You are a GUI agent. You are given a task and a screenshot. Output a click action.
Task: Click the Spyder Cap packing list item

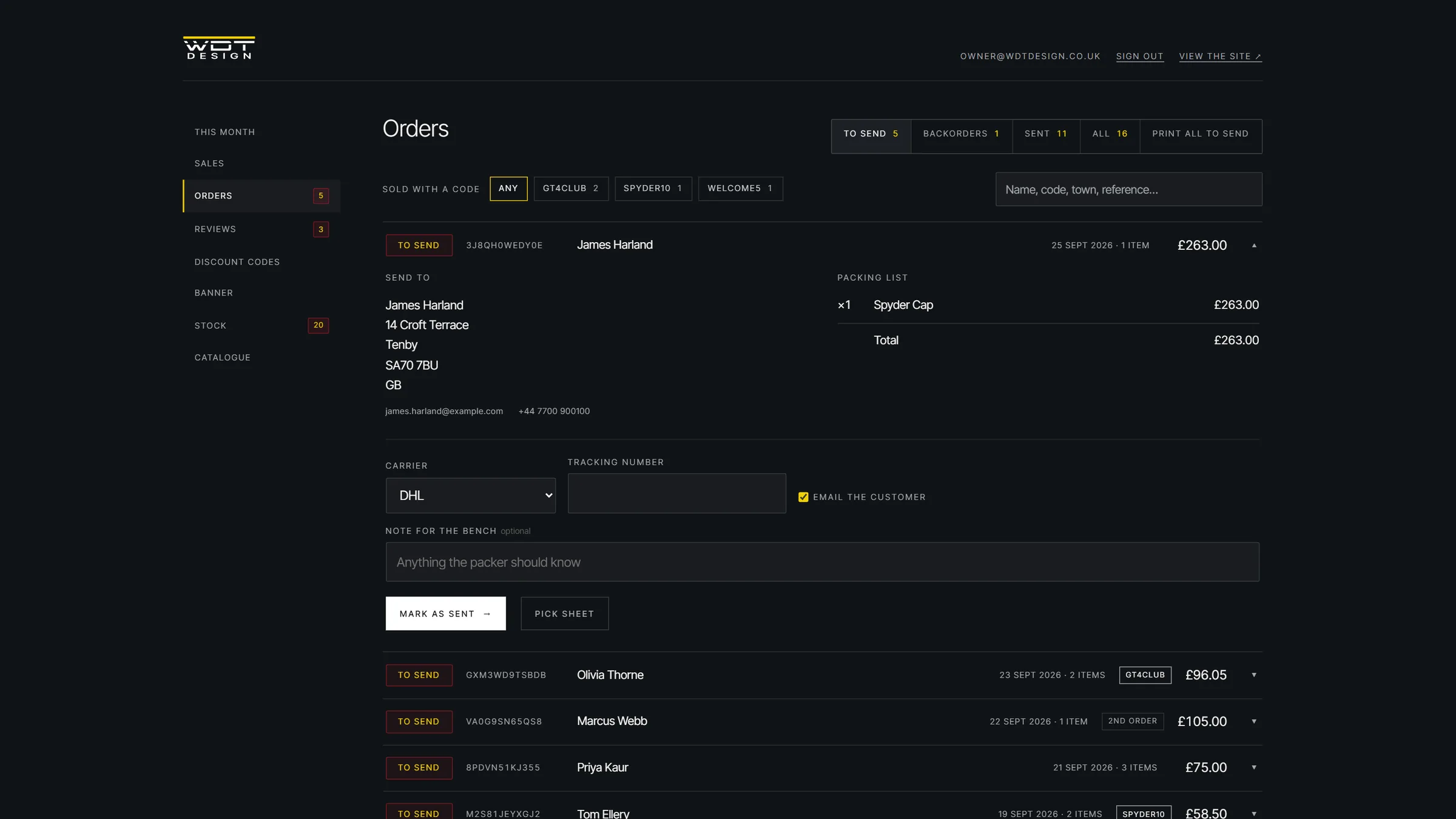[903, 305]
